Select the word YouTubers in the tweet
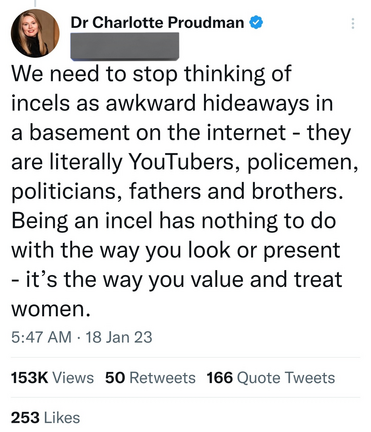Image resolution: width=371 pixels, height=432 pixels. point(182,162)
